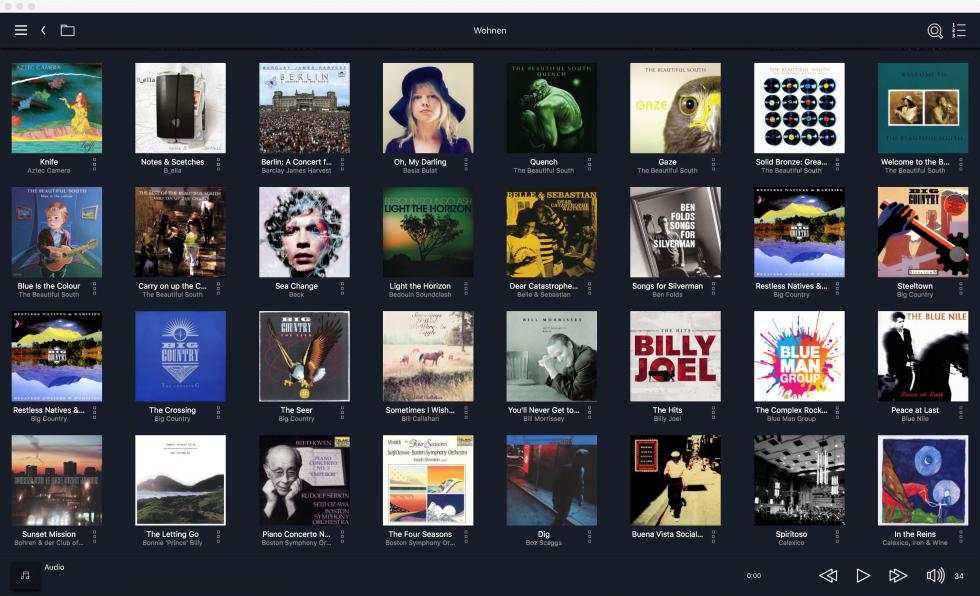Click the In the Reins title
Viewport: 980px width, 596px height.
915,534
